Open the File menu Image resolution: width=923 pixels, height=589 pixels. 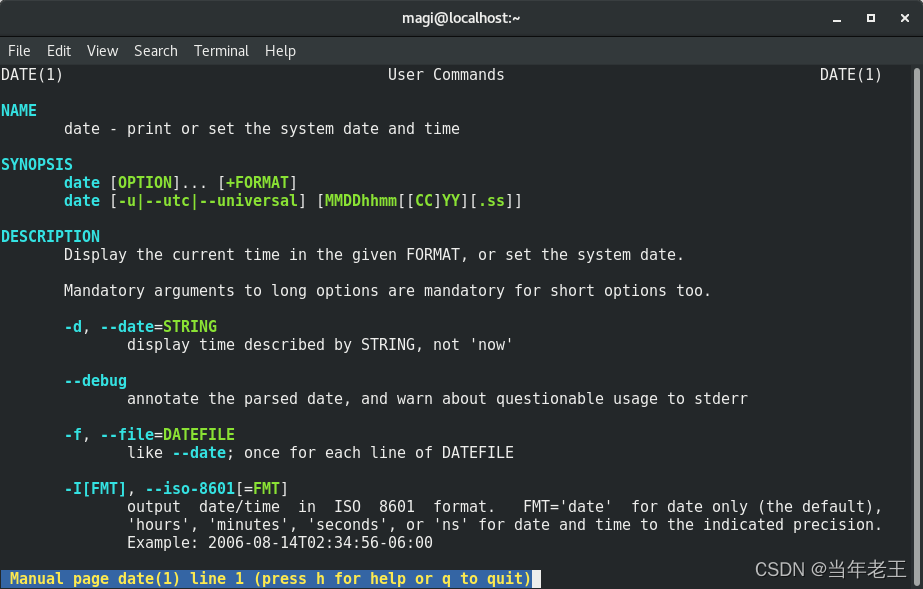pos(19,51)
